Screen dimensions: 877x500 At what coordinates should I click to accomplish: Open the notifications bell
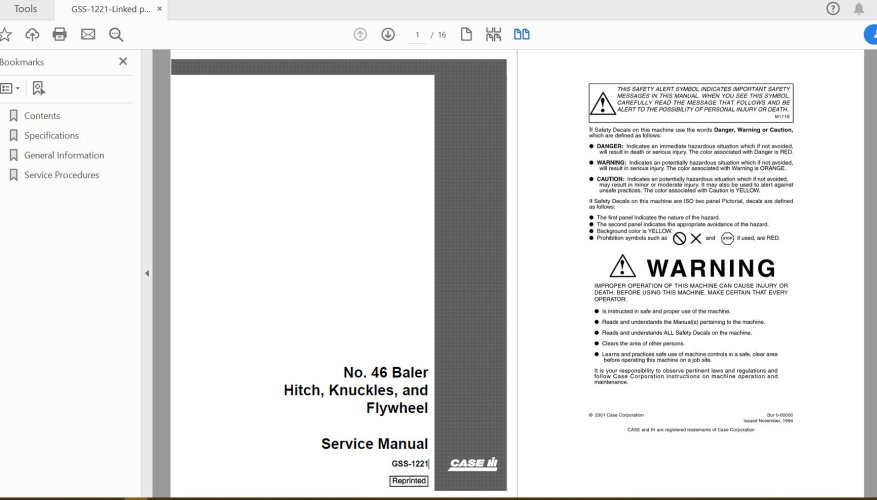pyautogui.click(x=859, y=9)
